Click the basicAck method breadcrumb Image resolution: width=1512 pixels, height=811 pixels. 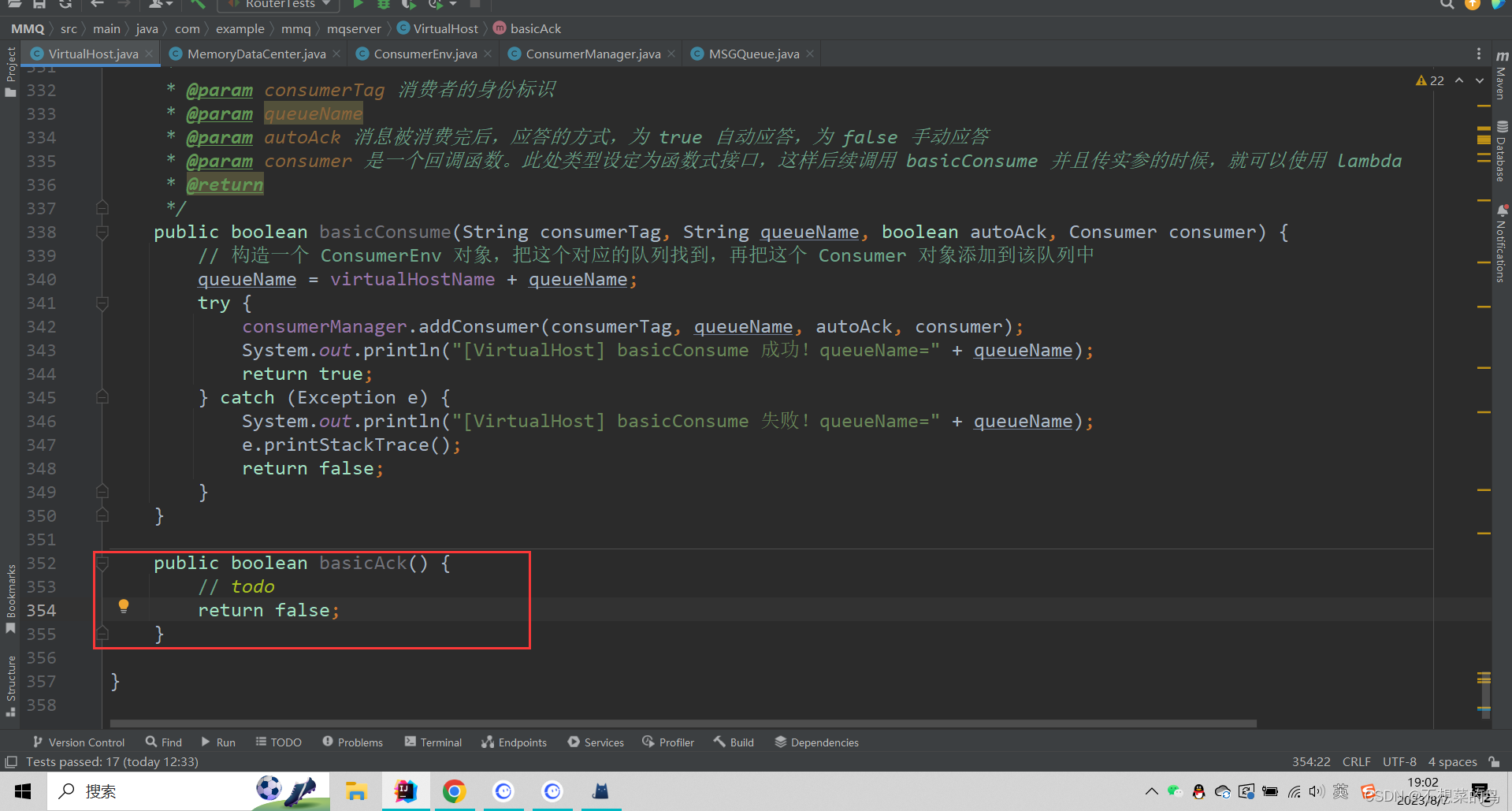[527, 28]
